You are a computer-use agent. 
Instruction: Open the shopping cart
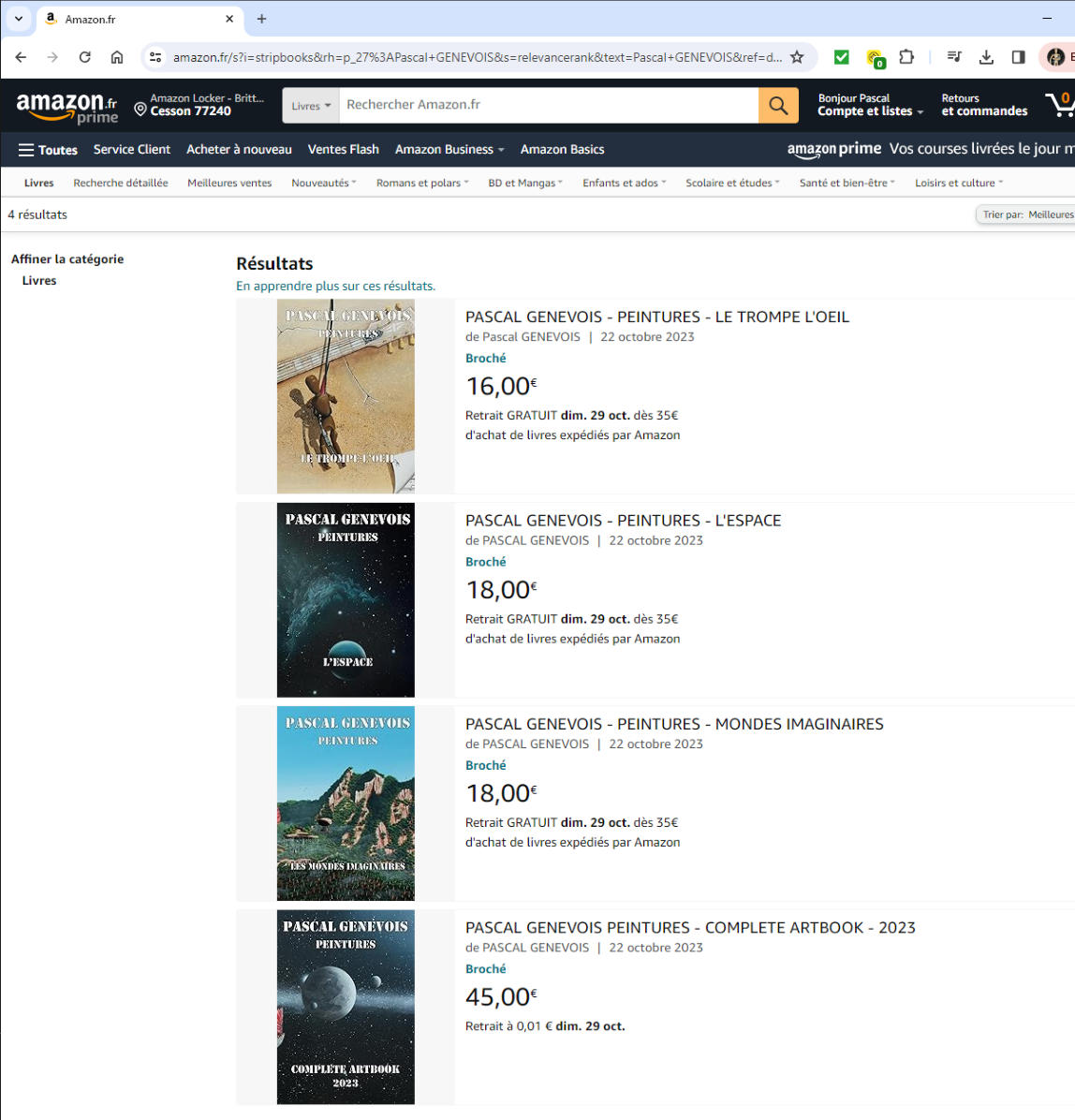1060,104
